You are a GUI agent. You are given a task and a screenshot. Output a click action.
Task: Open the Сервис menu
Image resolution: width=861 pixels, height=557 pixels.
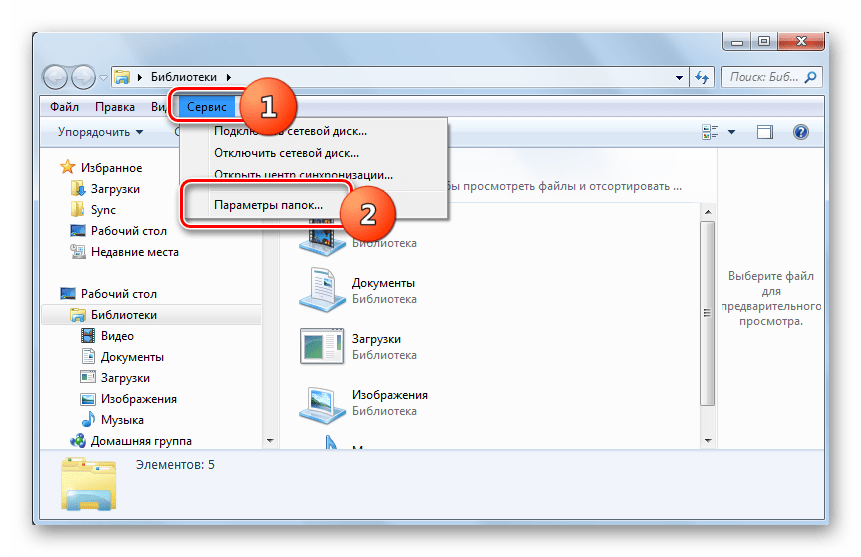tap(206, 107)
